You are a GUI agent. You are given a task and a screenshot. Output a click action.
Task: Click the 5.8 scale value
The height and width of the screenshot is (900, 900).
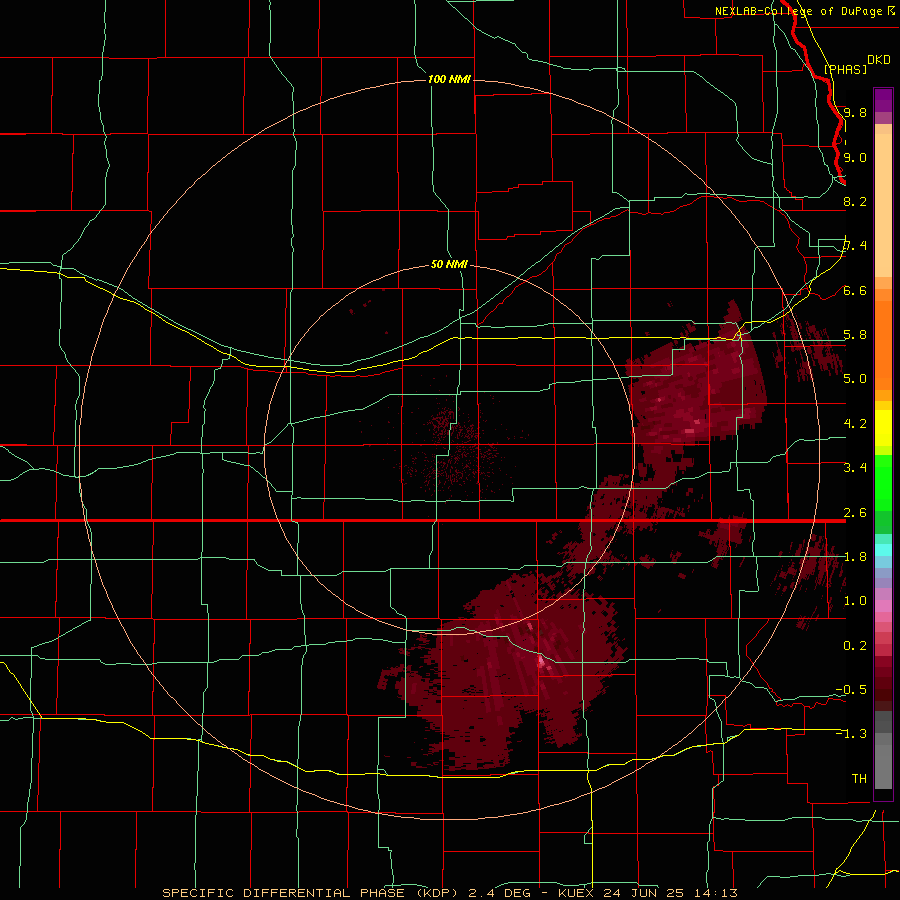pyautogui.click(x=855, y=335)
